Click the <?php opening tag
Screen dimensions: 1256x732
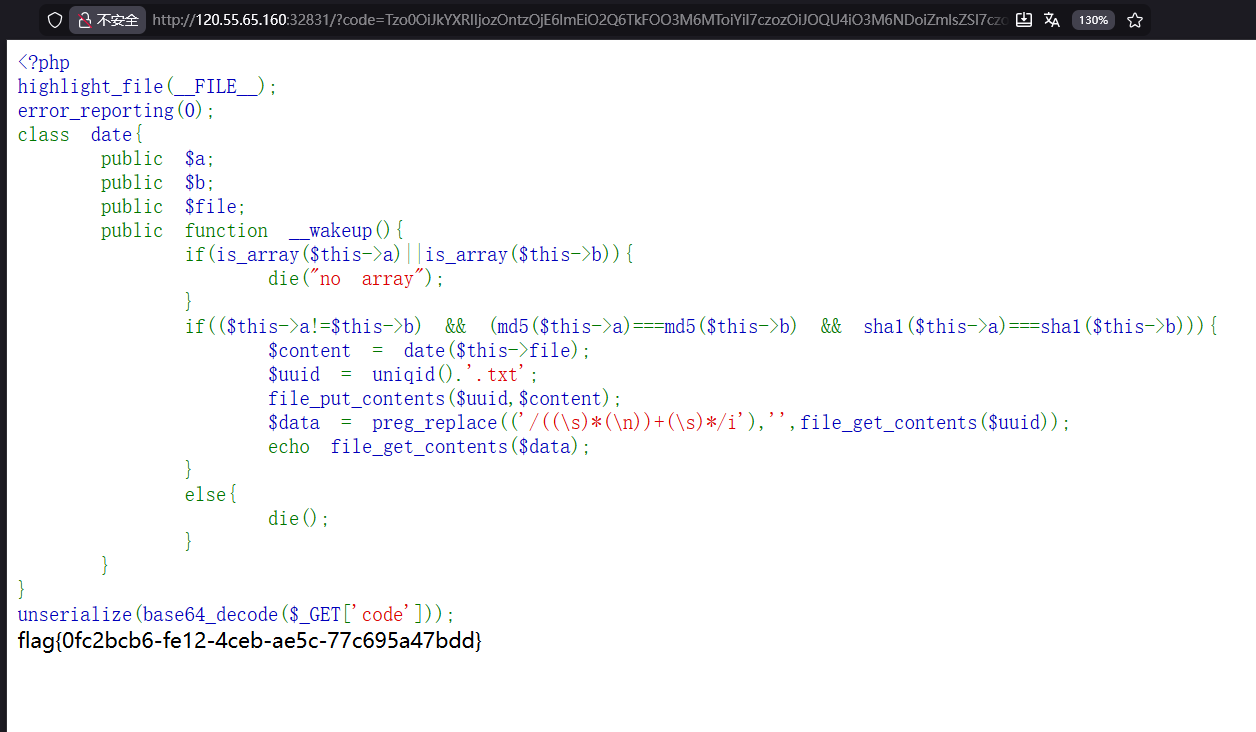pyautogui.click(x=44, y=63)
